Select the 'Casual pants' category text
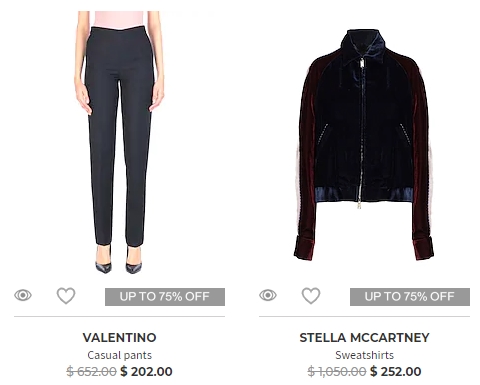This screenshot has width=480, height=385. pos(120,355)
